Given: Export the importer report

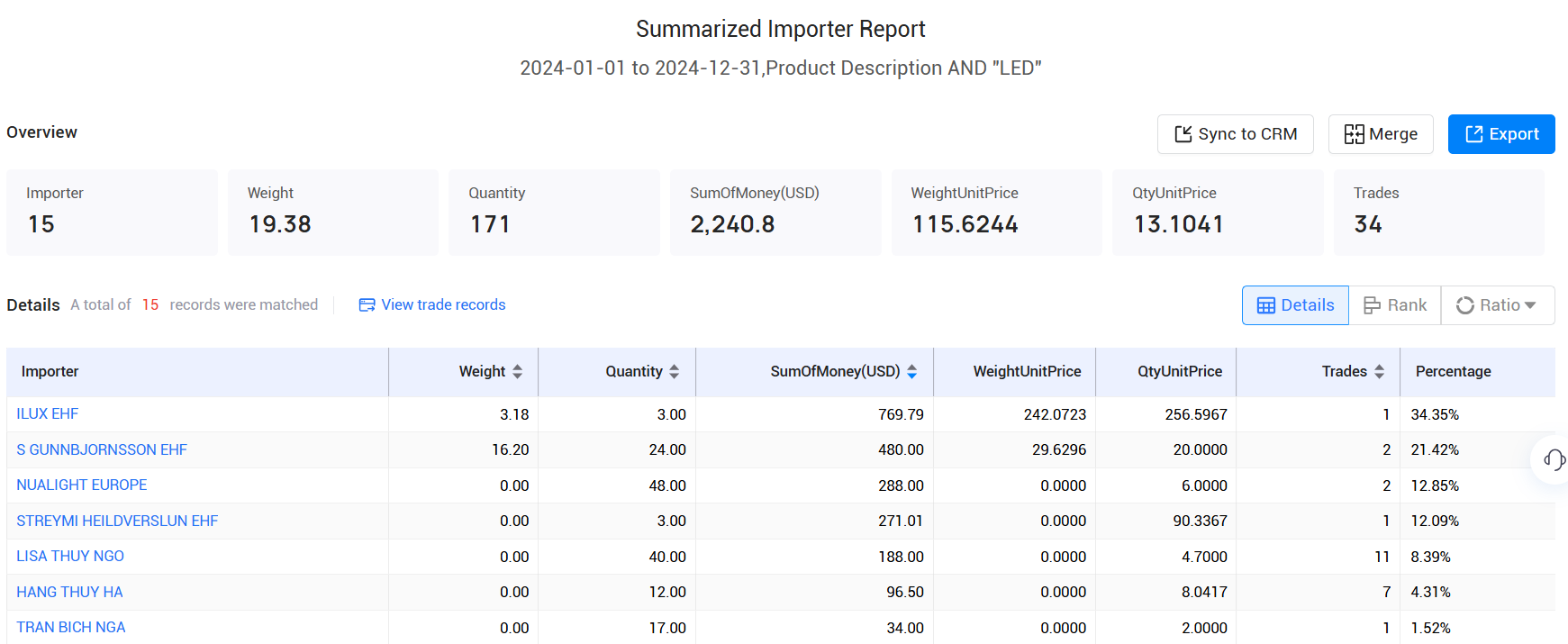Looking at the screenshot, I should [x=1500, y=134].
